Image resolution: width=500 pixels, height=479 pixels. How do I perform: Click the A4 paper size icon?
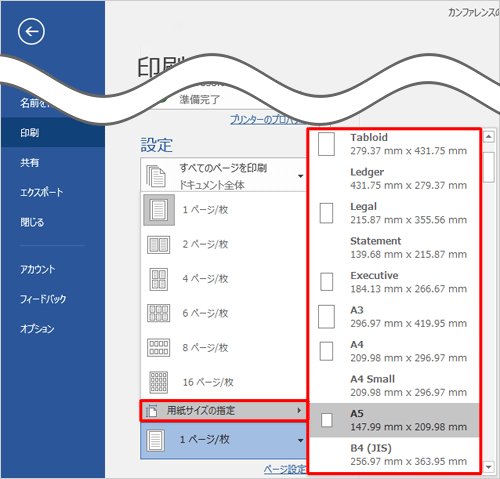(326, 351)
